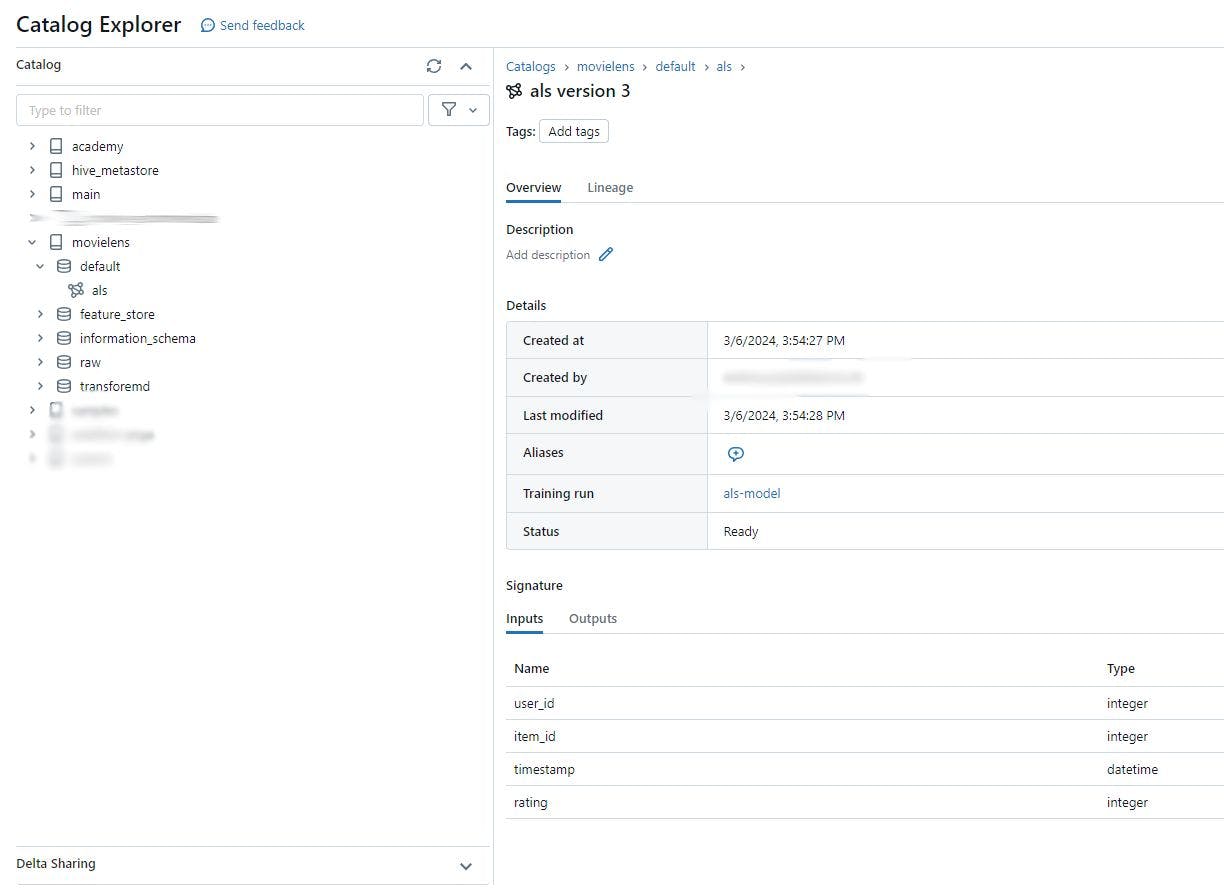Expand the academy catalog node
The image size is (1224, 891).
(x=31, y=146)
